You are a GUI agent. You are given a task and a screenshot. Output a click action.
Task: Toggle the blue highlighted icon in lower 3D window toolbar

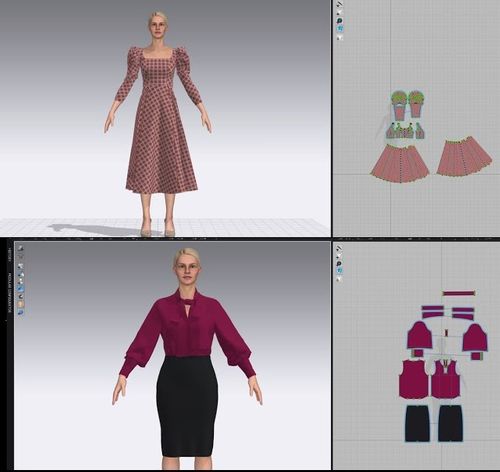click(21, 289)
